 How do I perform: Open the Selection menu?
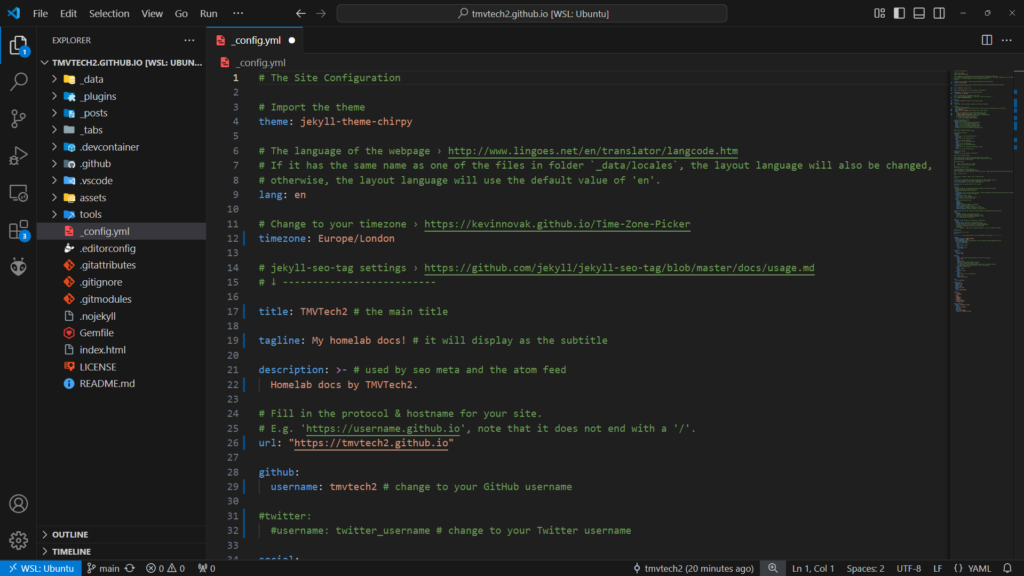[109, 13]
